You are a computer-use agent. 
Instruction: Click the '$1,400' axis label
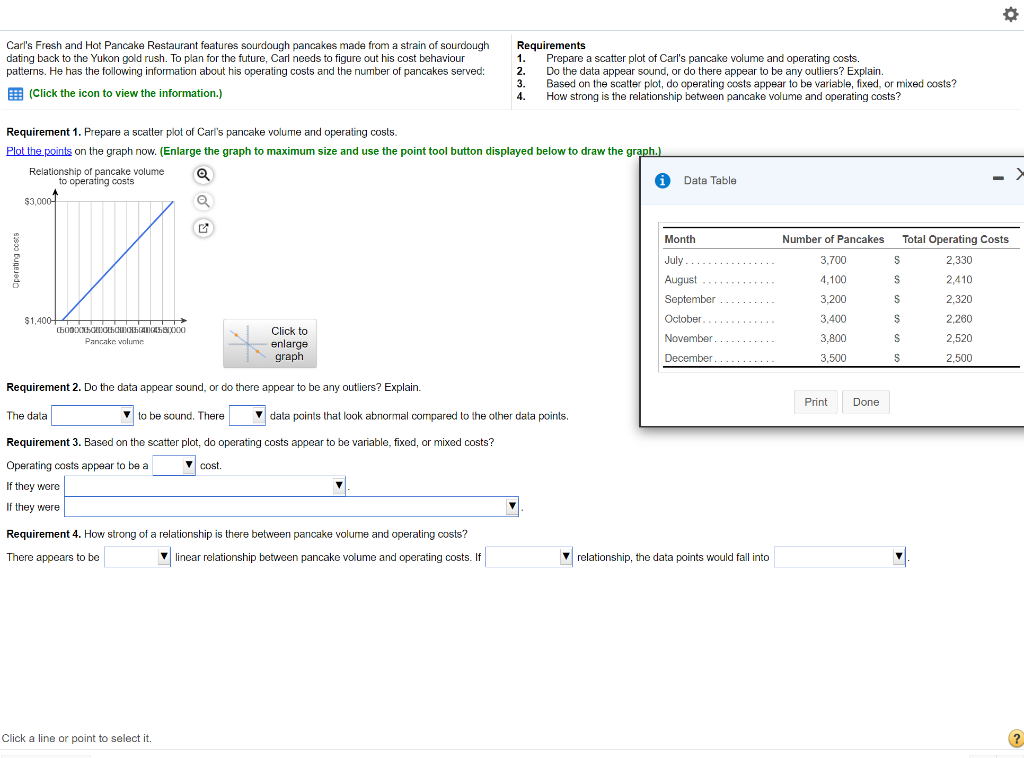(x=38, y=321)
